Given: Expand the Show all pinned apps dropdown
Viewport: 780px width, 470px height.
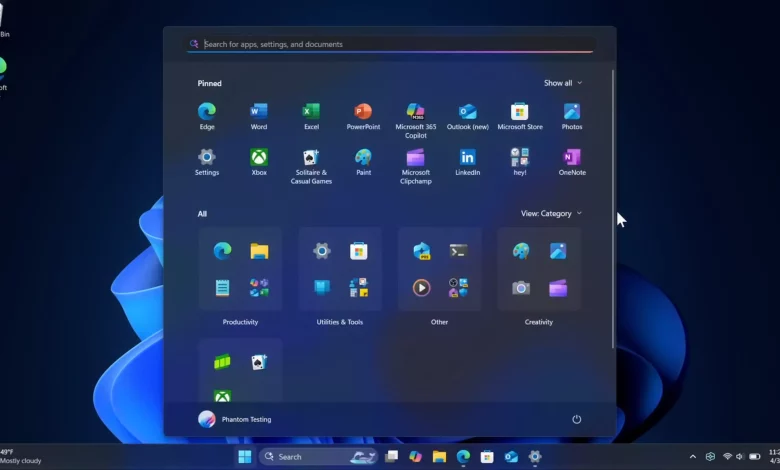Looking at the screenshot, I should tap(563, 83).
